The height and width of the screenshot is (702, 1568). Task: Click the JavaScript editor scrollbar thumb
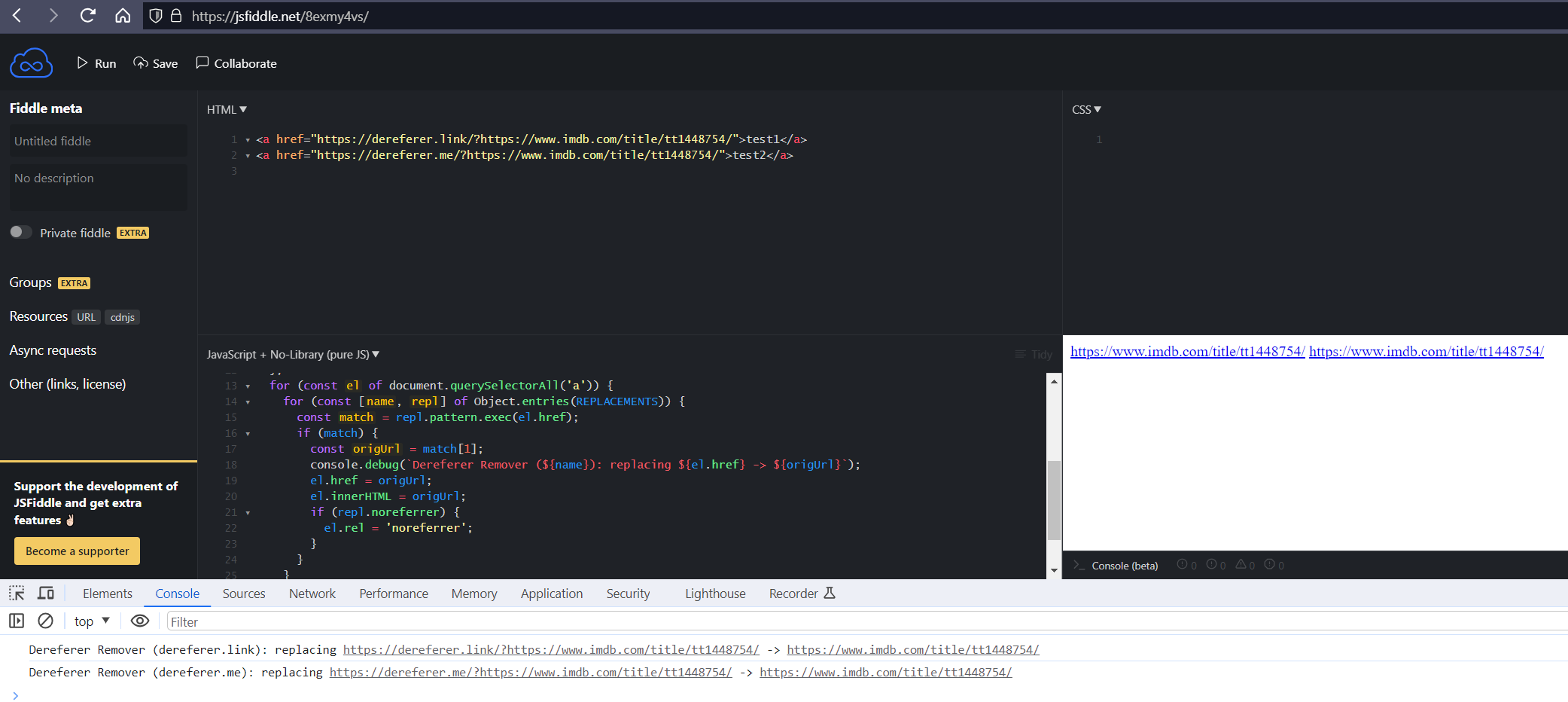(1054, 500)
